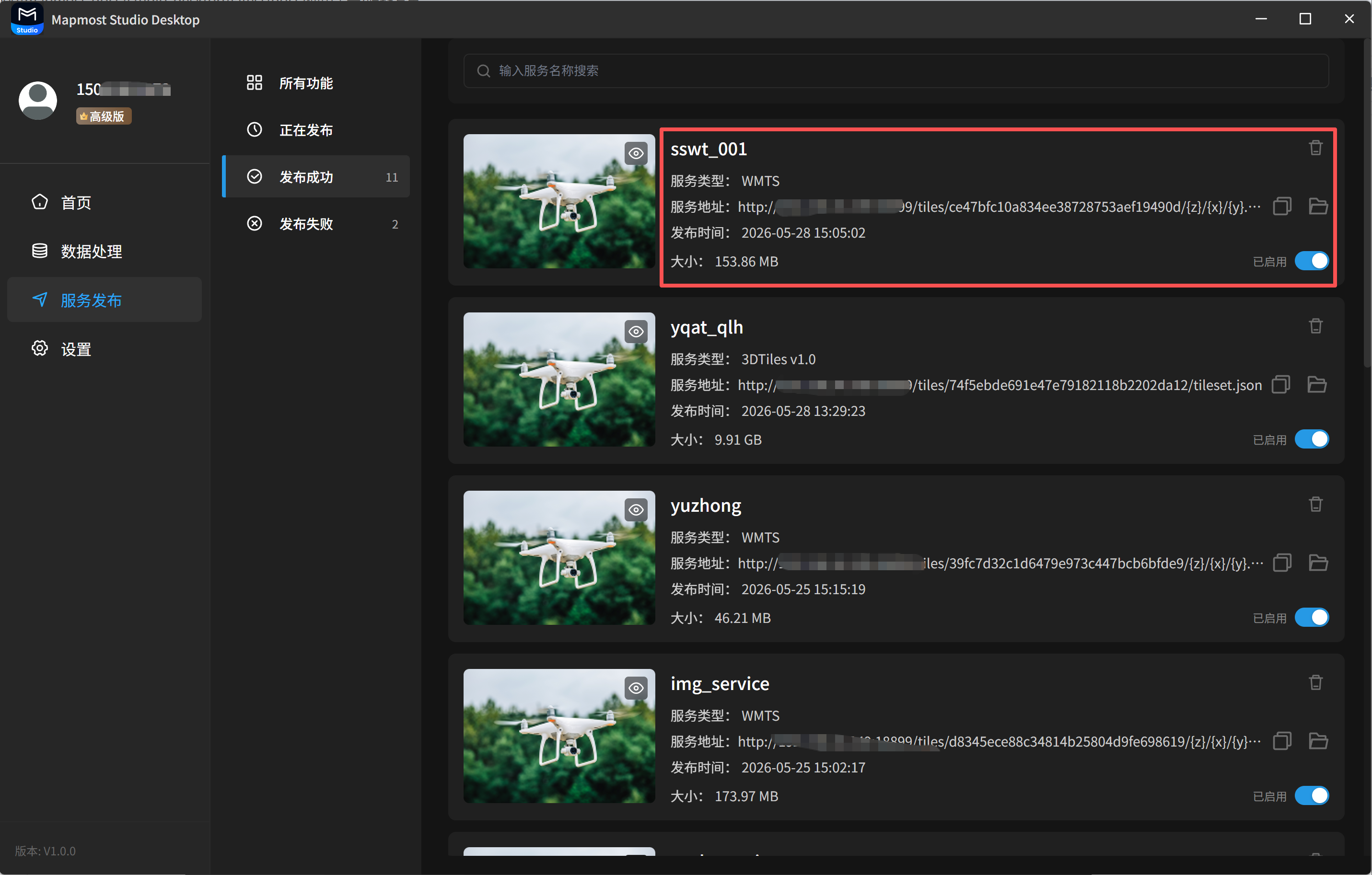Click the yqat_qlh drone thumbnail

tap(559, 380)
